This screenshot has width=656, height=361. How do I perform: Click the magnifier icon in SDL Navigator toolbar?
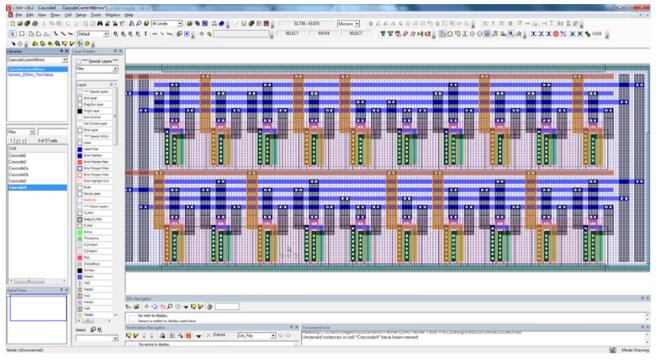[170, 307]
